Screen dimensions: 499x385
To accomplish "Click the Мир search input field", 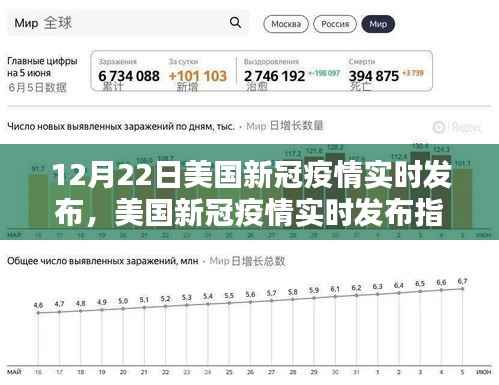I will click(128, 23).
